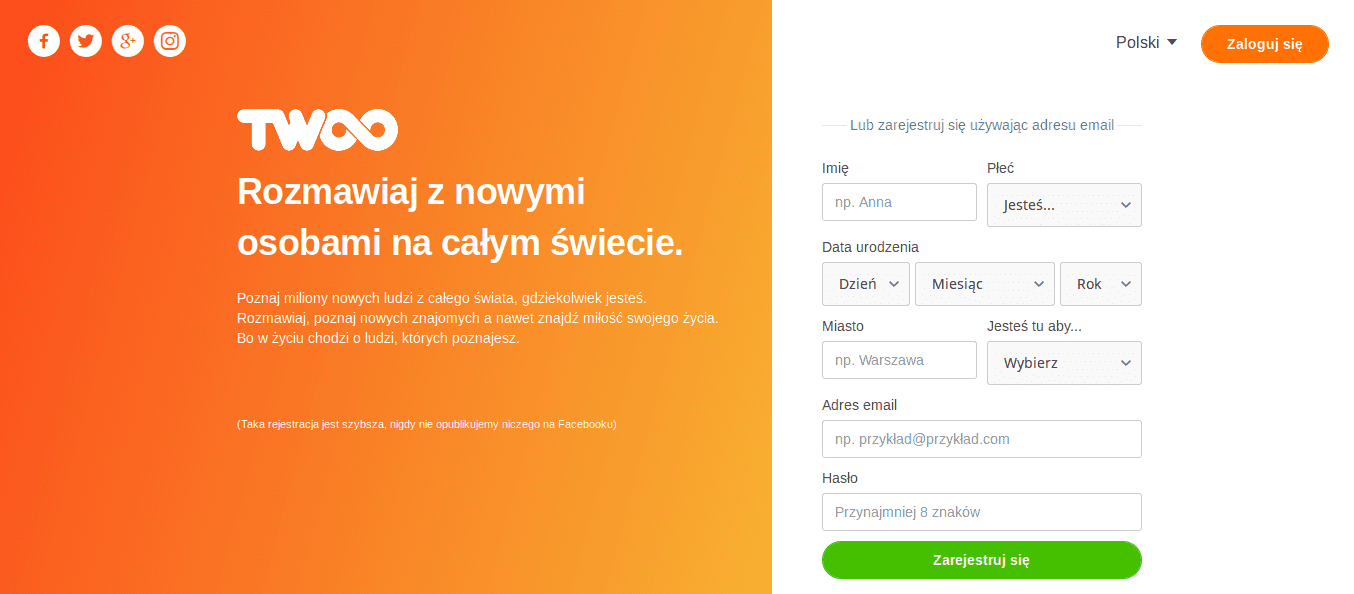Open the Miesiąc birth month dropdown
Image resolution: width=1354 pixels, height=594 pixels.
(x=985, y=284)
